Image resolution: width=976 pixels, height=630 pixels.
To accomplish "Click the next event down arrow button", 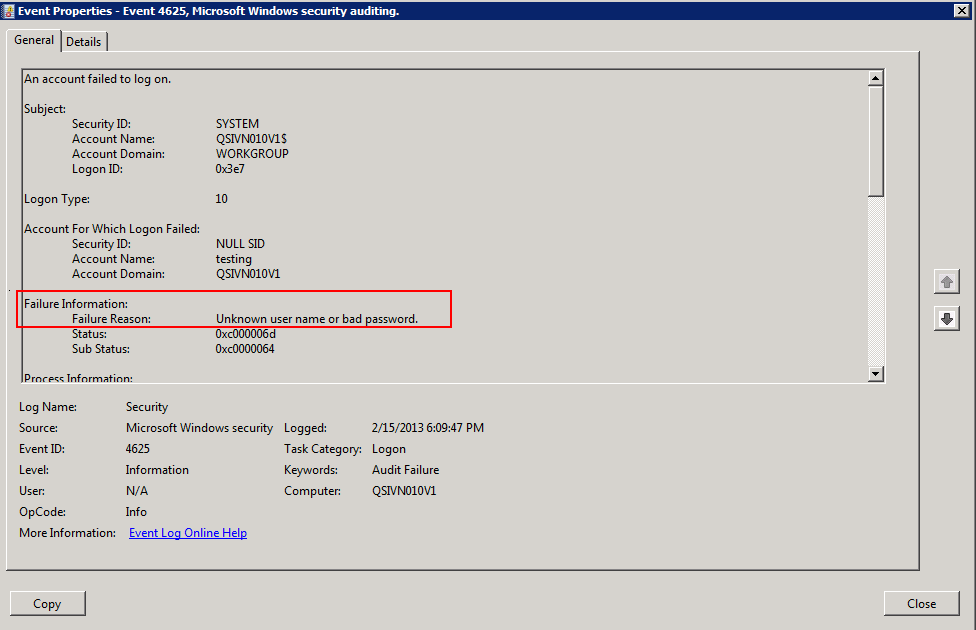I will [946, 319].
